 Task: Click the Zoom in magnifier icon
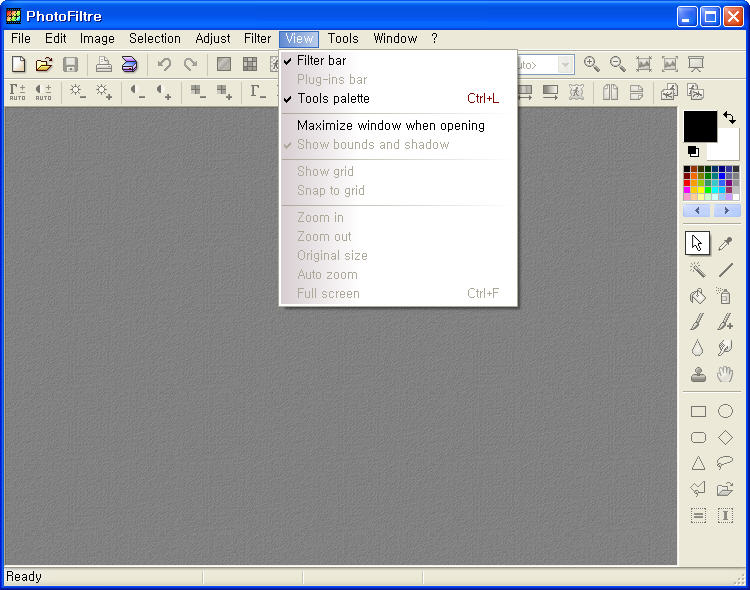592,64
